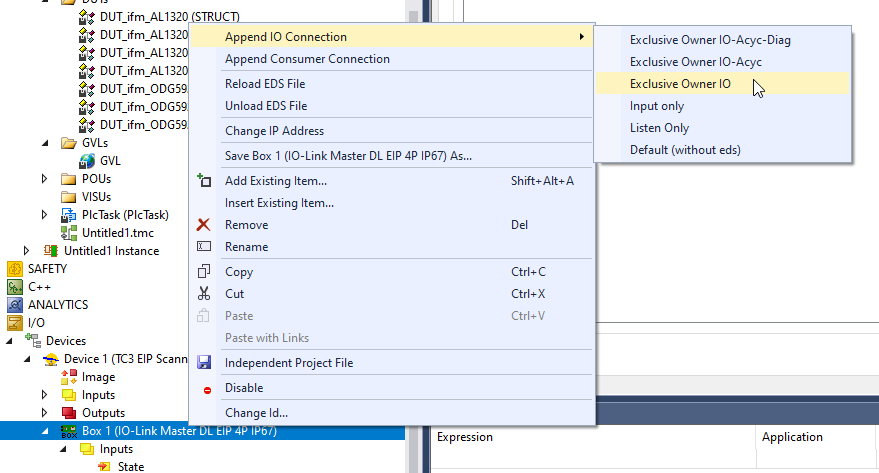Click the SAFETY node icon
Screen dimensions: 879x473
coord(15,269)
